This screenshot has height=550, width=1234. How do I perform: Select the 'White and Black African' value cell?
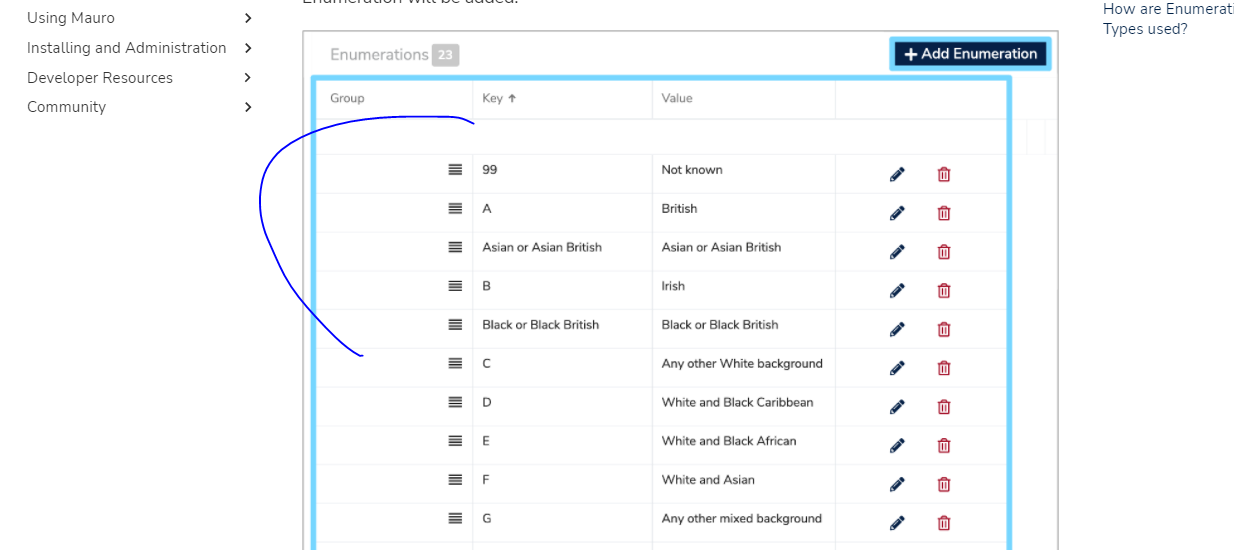pos(729,441)
